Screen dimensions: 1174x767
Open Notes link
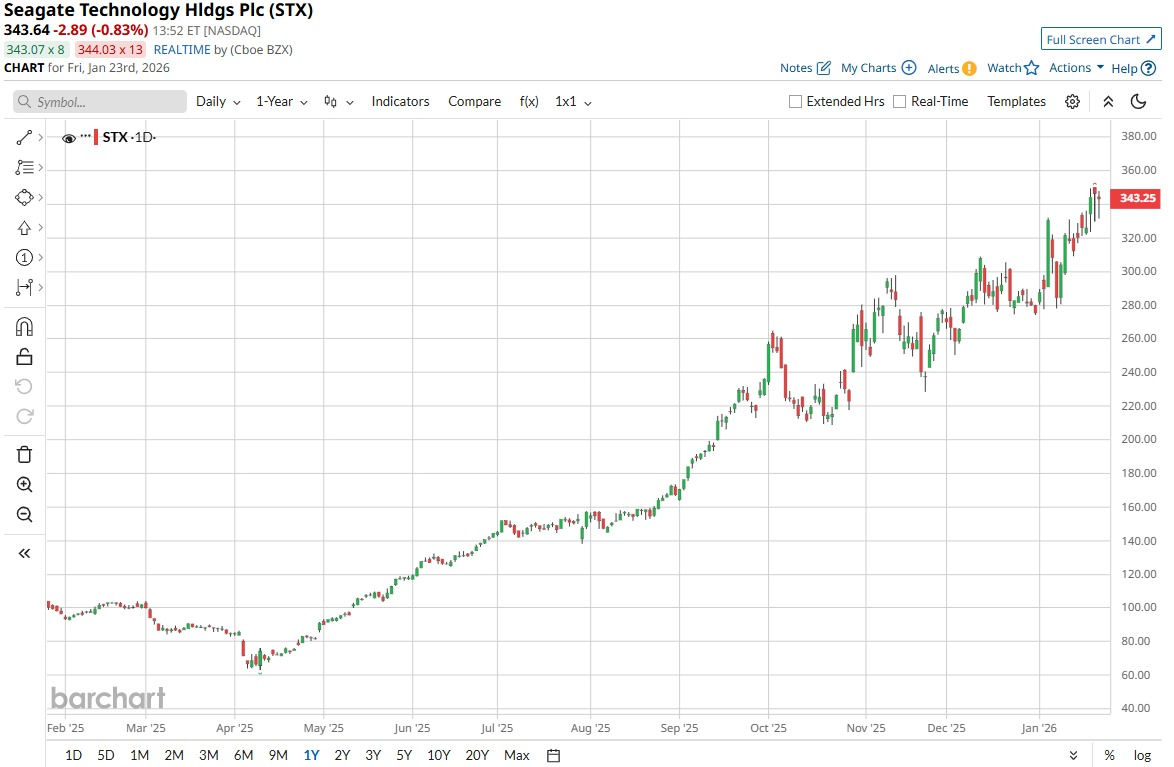coord(805,68)
